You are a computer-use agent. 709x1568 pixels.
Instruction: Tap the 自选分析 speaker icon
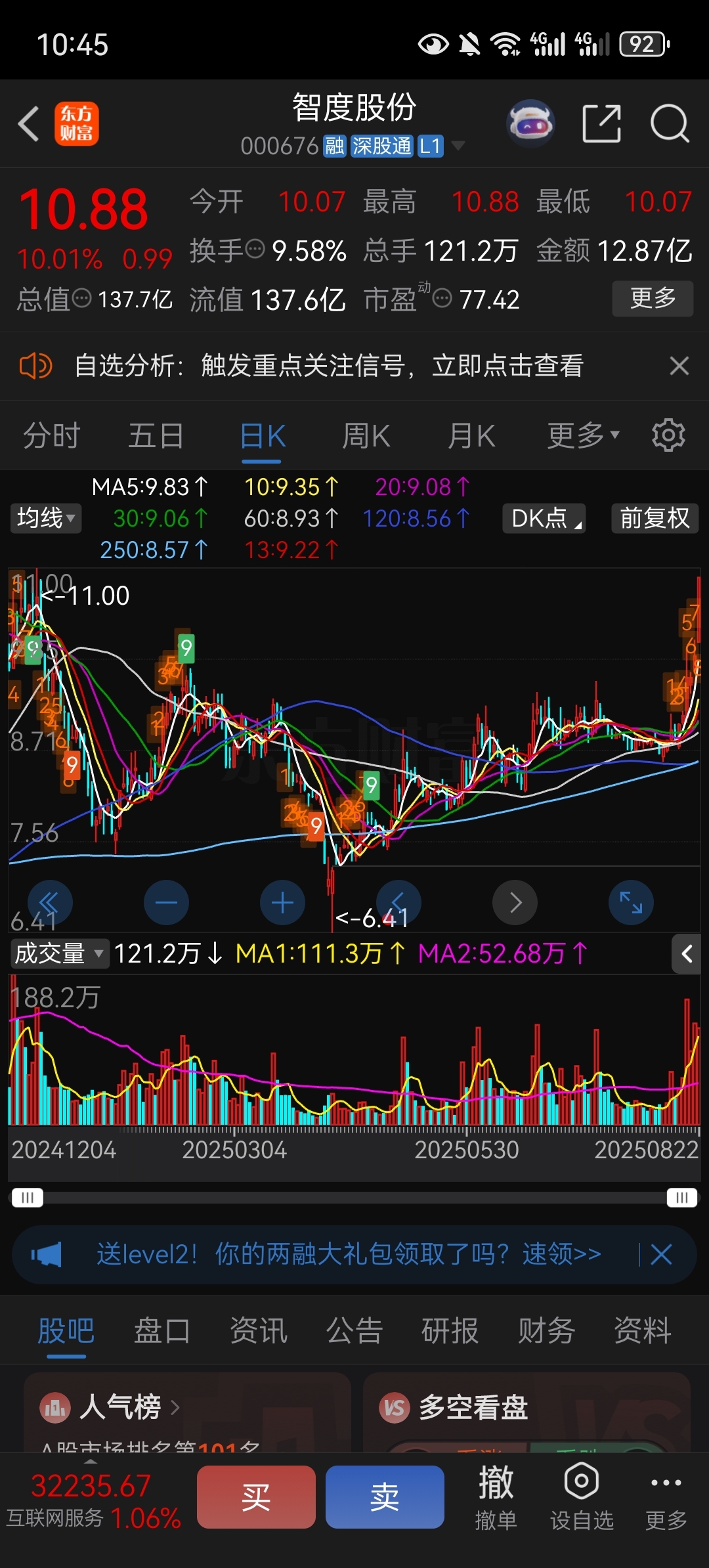point(35,366)
